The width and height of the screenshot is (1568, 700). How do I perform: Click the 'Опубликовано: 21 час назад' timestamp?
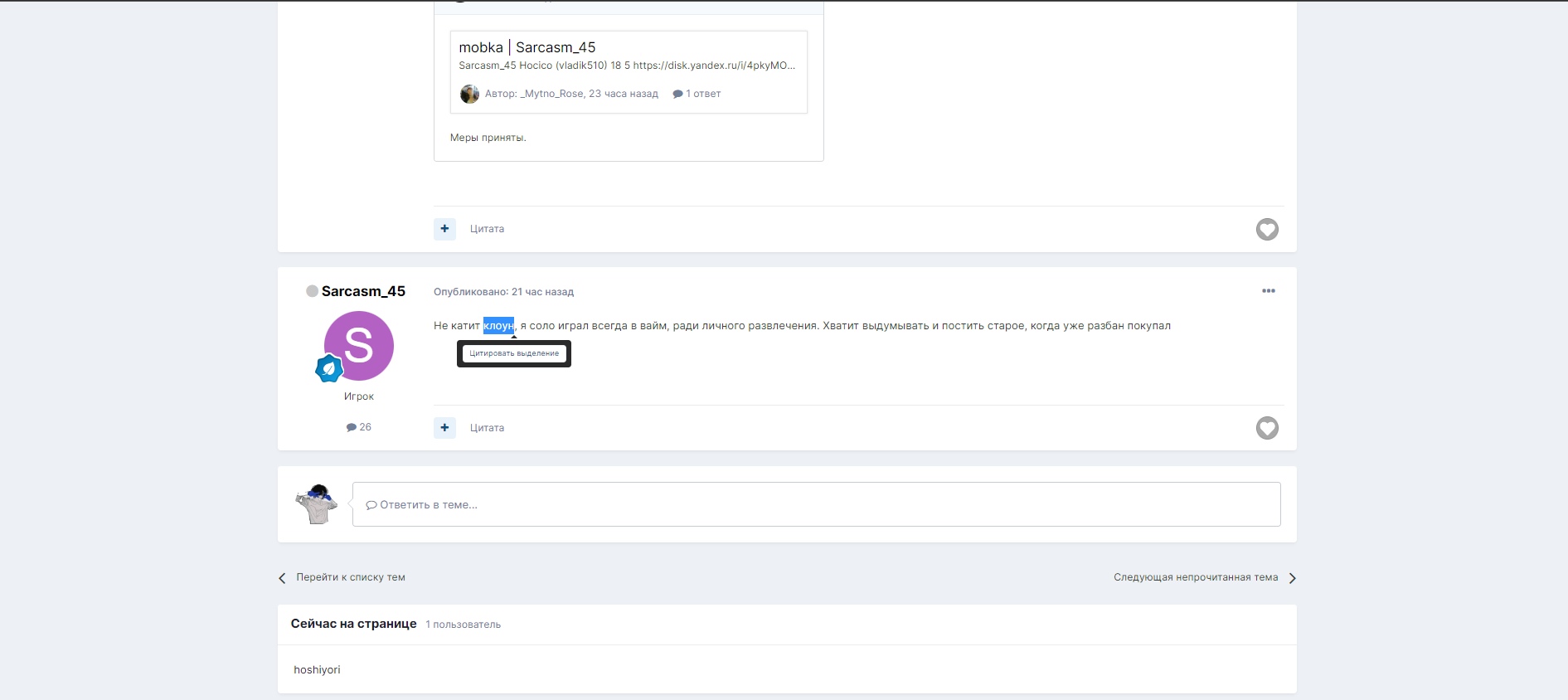tap(503, 292)
